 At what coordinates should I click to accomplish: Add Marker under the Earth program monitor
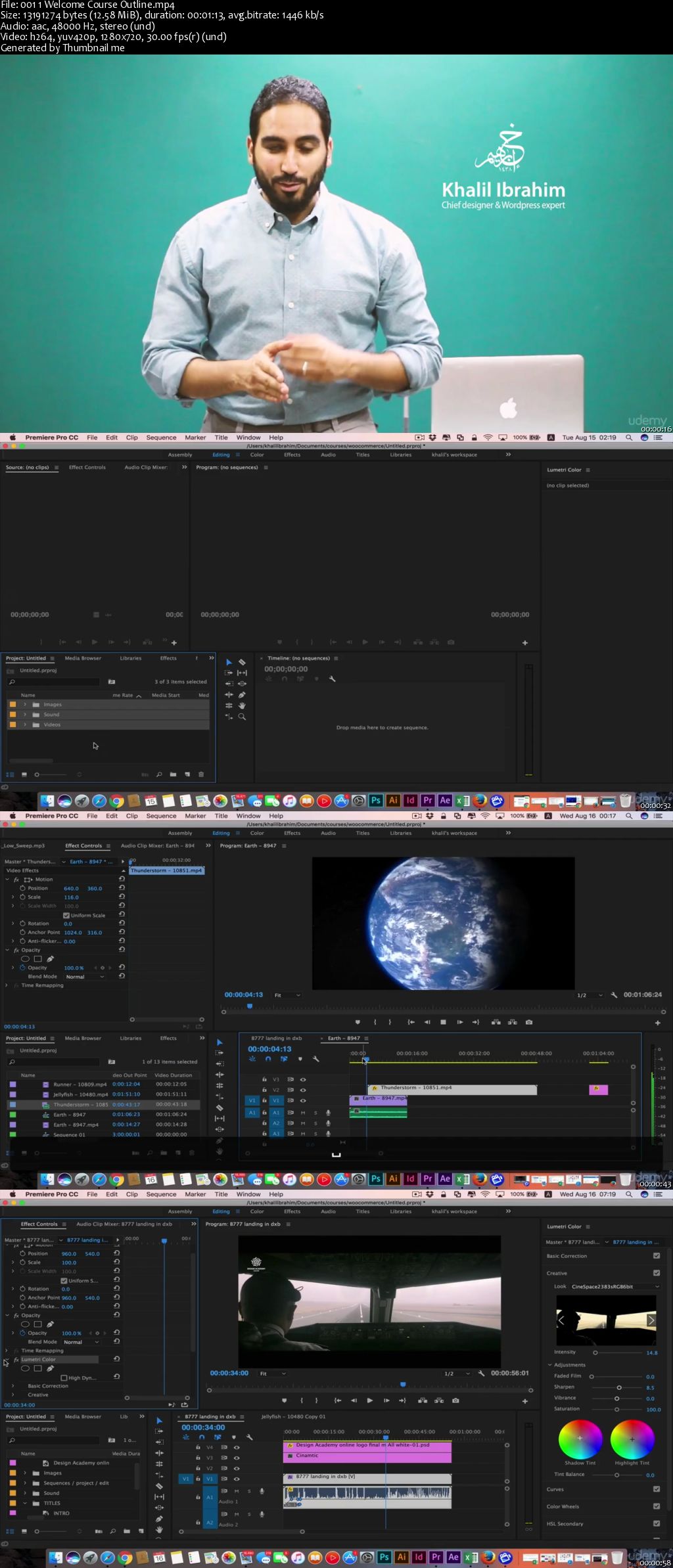(358, 1022)
